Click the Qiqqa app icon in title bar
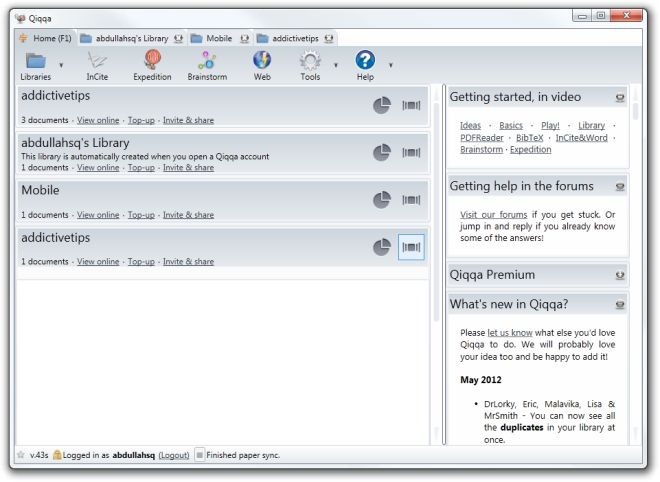660x482 pixels. click(x=20, y=19)
